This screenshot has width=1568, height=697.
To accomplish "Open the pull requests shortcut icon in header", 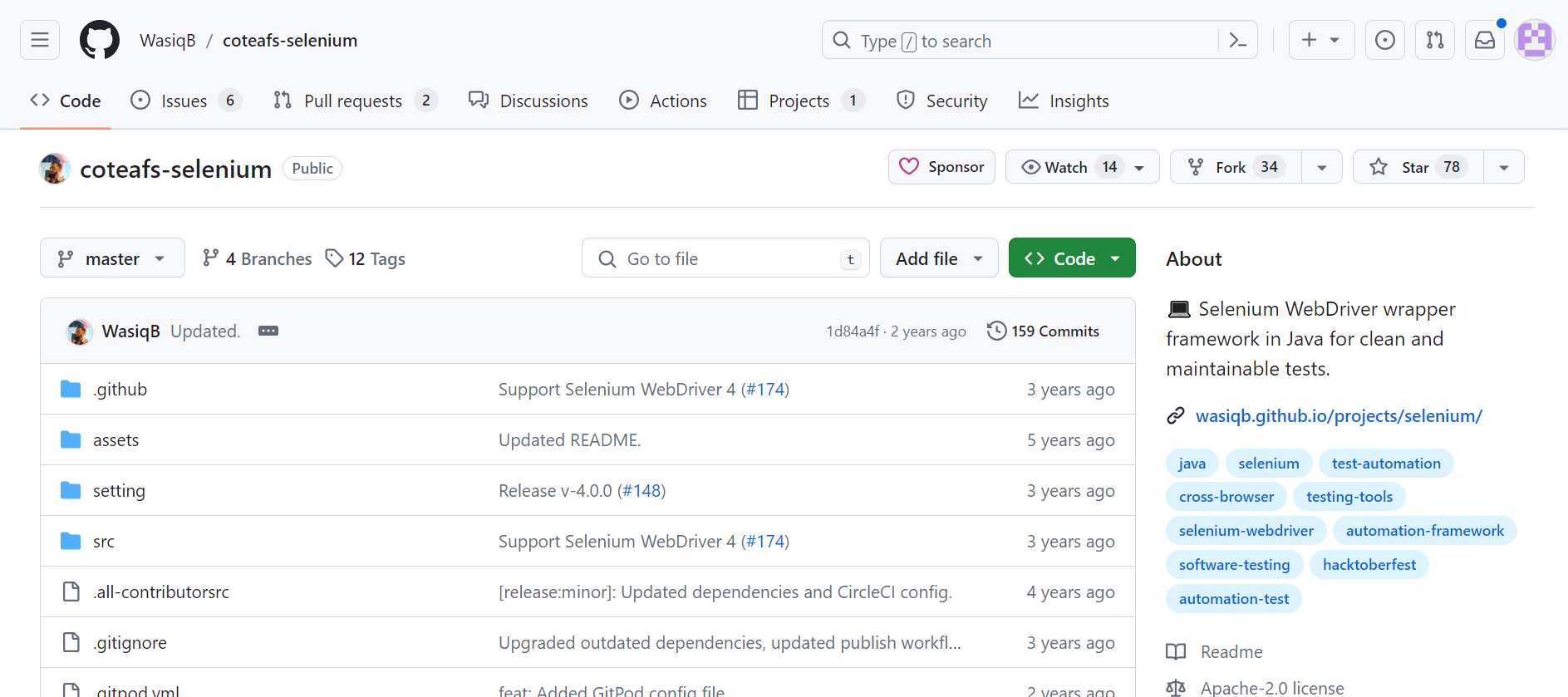I will (1435, 40).
